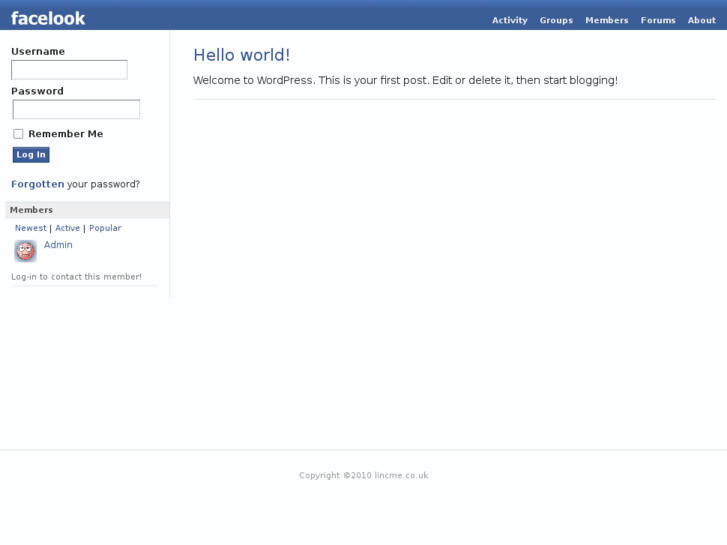Show Active members

[x=67, y=228]
